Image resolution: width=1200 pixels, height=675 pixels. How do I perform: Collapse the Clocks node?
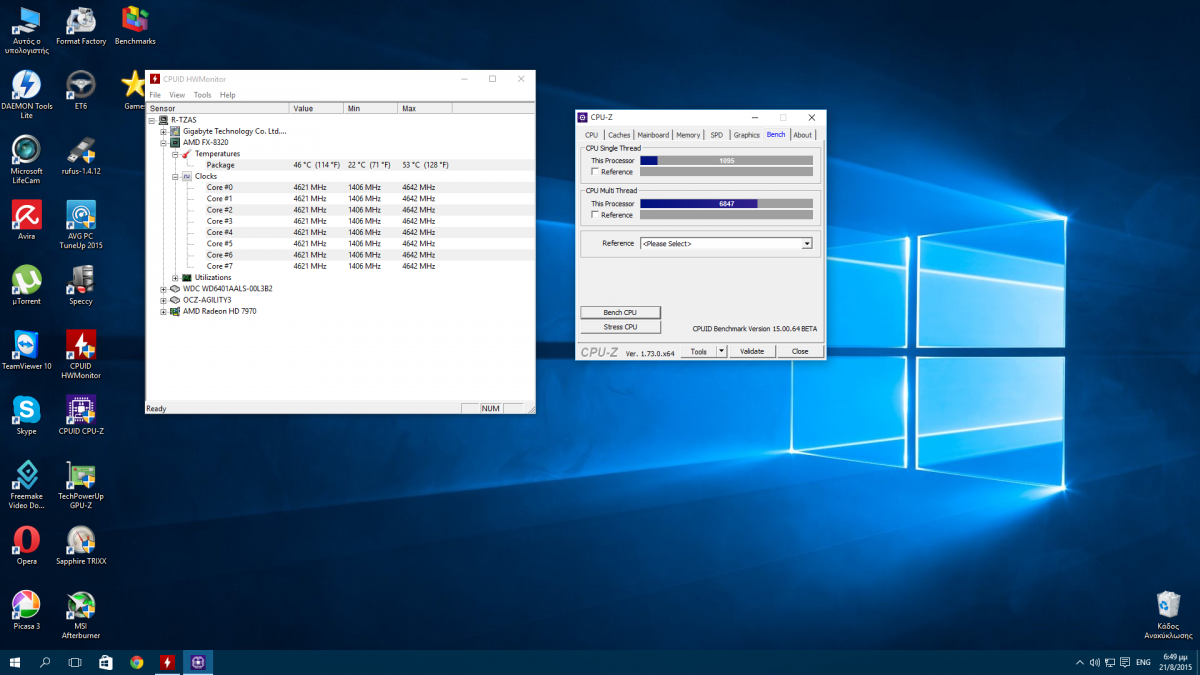pyautogui.click(x=175, y=176)
